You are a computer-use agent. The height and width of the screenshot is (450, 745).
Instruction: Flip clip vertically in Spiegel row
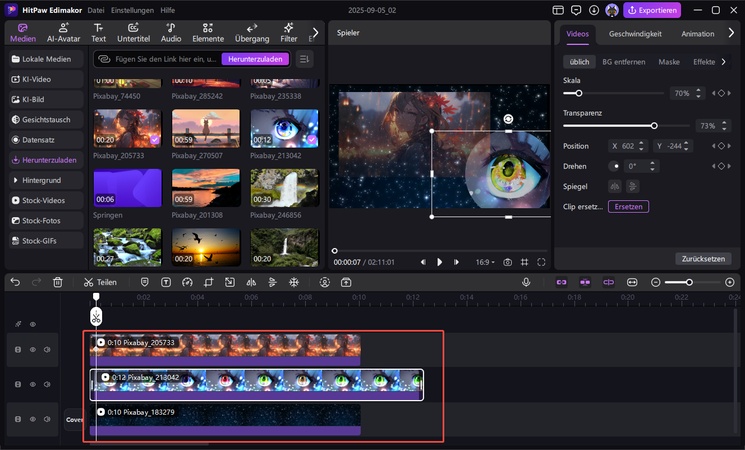pyautogui.click(x=632, y=186)
